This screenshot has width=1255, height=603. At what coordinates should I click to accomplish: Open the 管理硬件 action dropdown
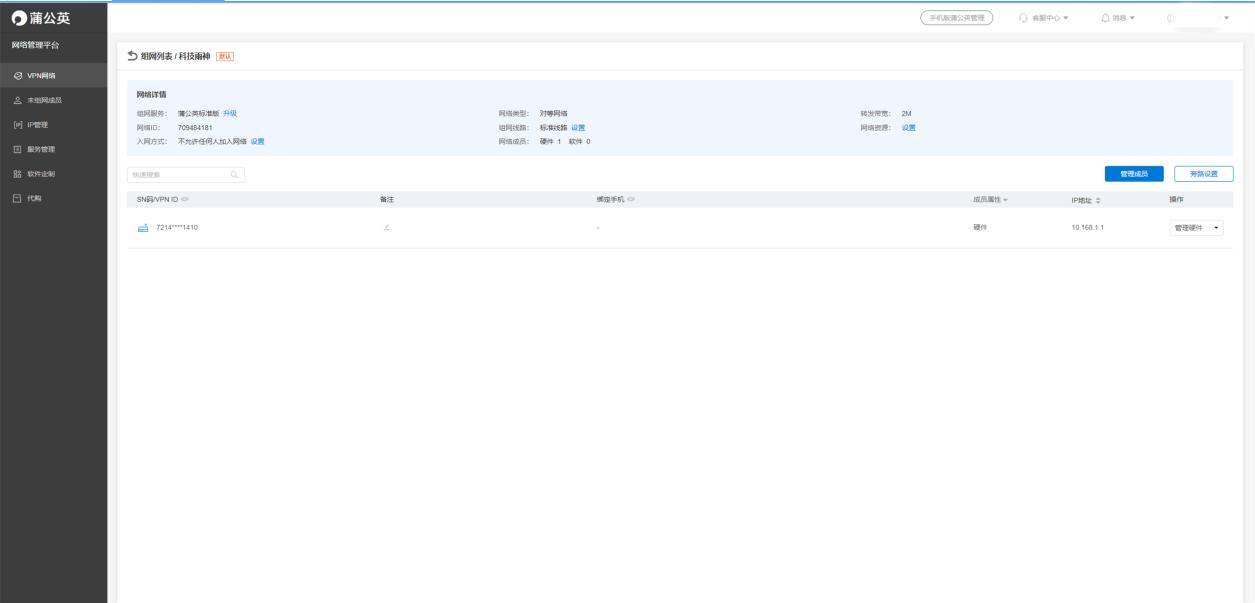[x=1196, y=228]
